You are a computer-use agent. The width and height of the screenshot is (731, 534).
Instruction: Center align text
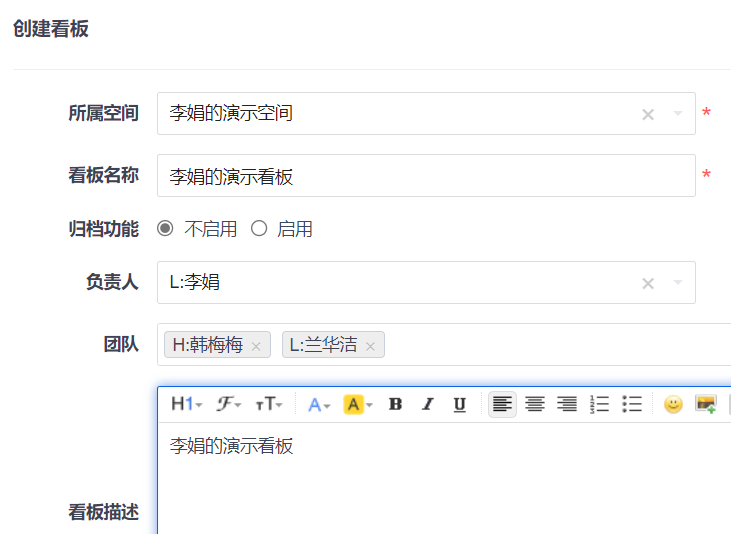coord(535,404)
